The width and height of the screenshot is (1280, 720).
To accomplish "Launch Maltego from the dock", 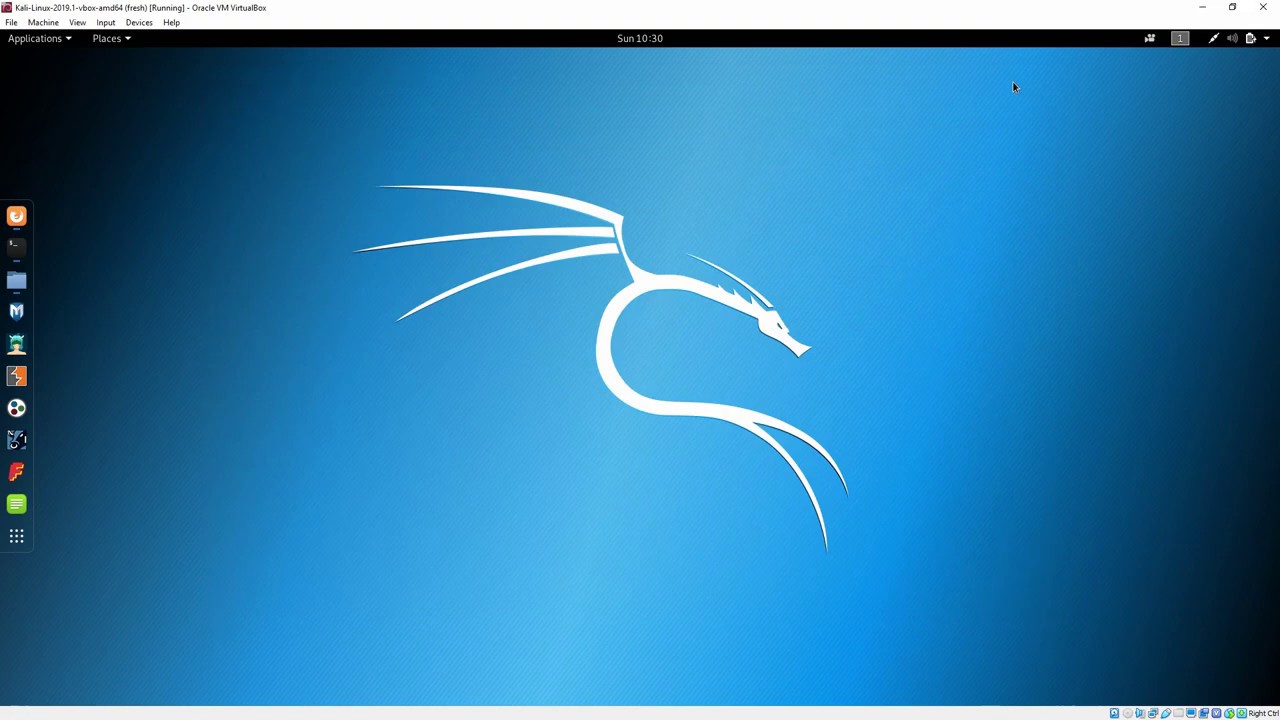I will [x=16, y=440].
